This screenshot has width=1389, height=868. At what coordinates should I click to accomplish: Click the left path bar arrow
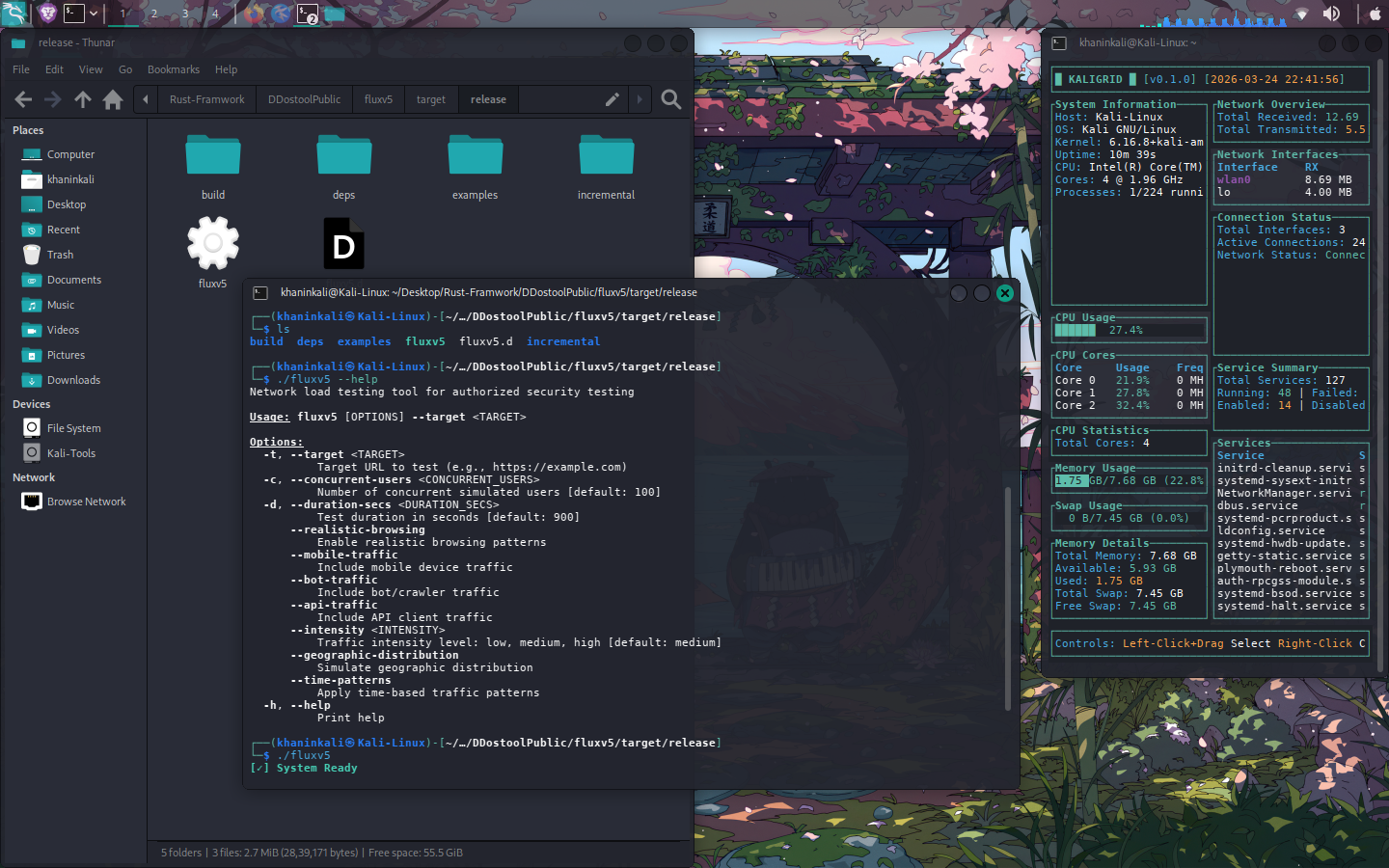[x=146, y=99]
